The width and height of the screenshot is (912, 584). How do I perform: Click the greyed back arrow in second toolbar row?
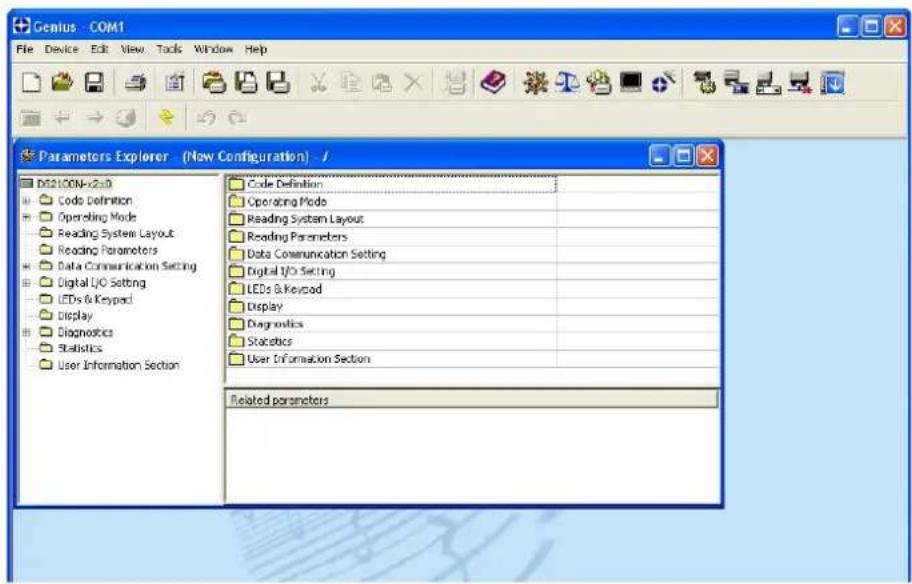pos(62,119)
